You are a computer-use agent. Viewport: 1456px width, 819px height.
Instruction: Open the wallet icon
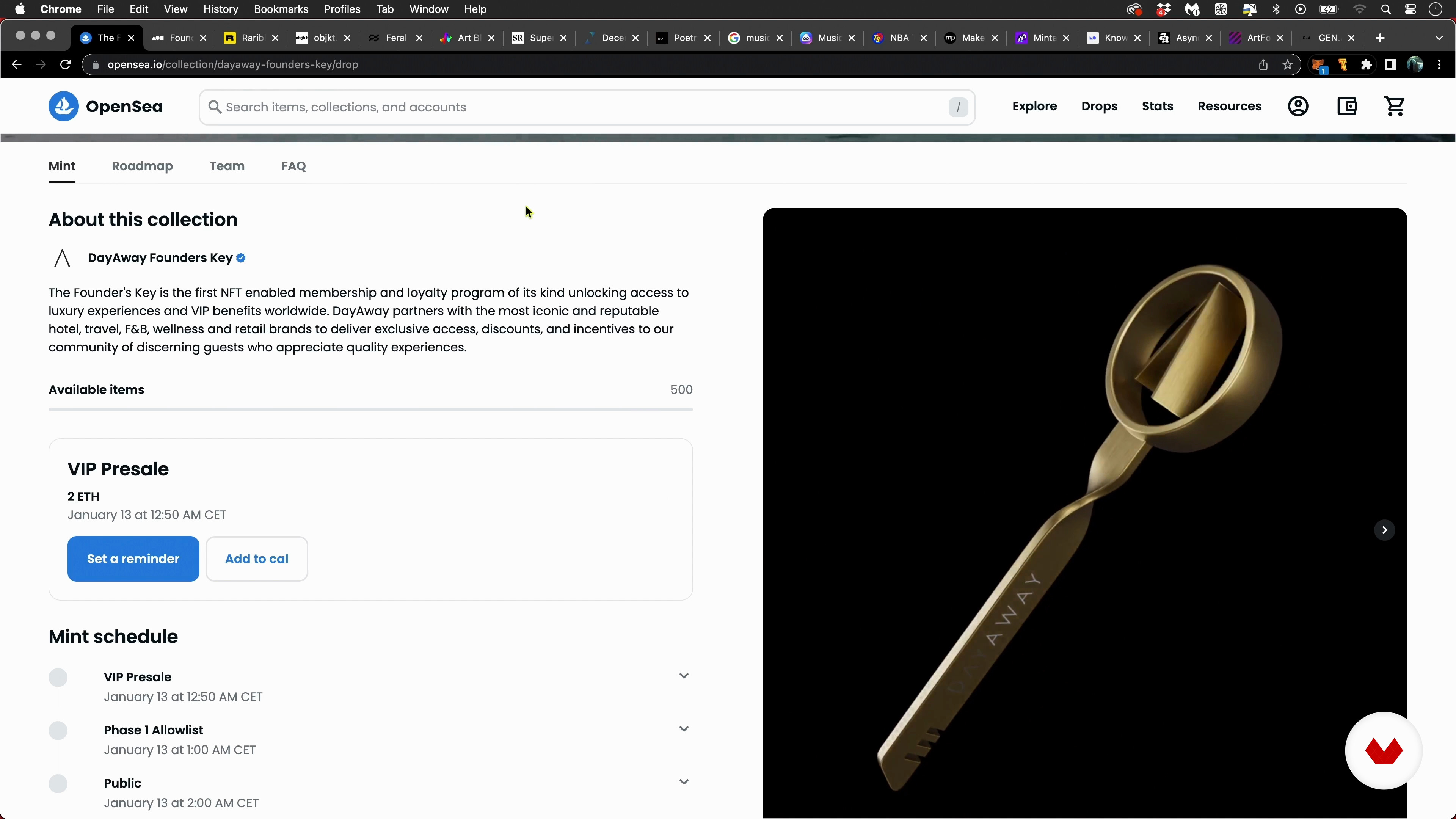1347,106
